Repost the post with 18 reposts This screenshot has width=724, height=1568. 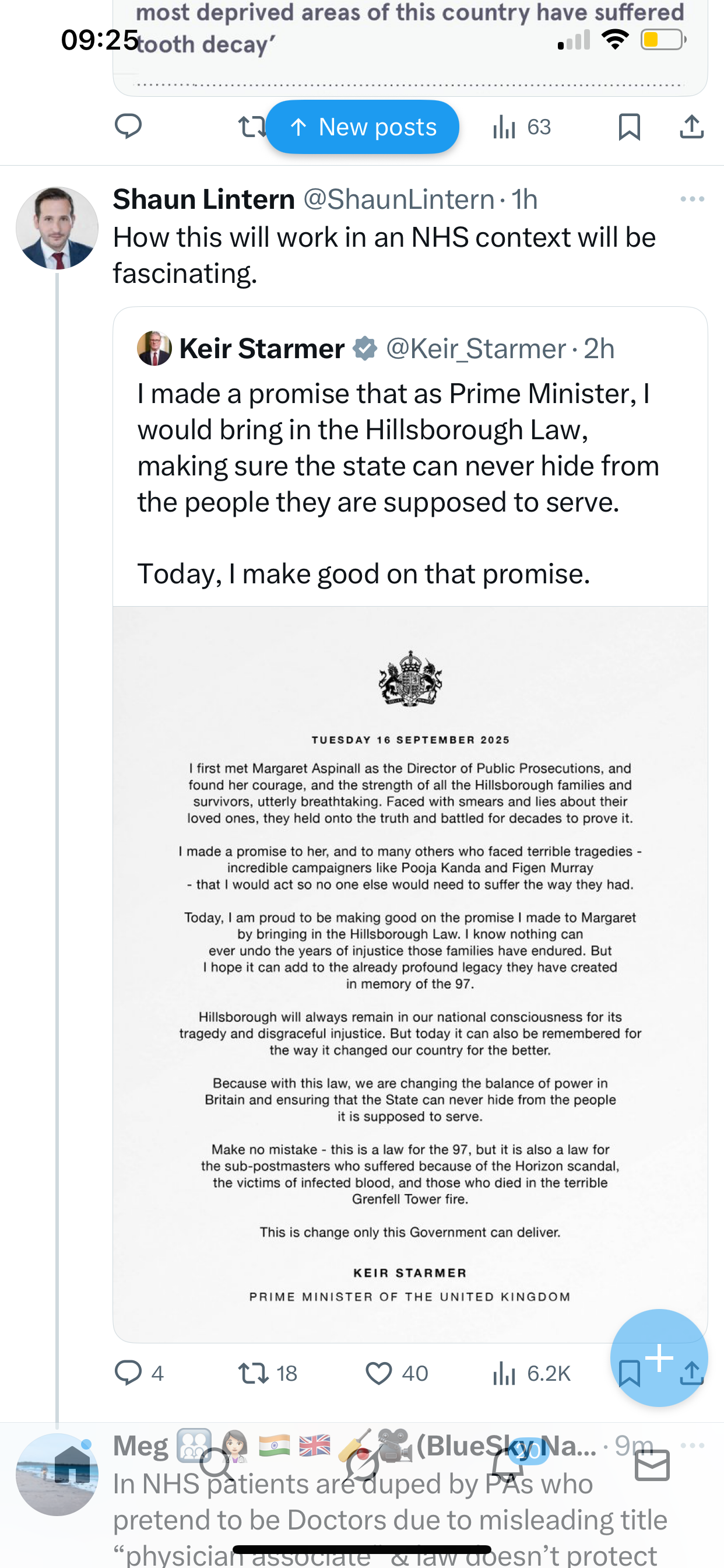pyautogui.click(x=252, y=1373)
